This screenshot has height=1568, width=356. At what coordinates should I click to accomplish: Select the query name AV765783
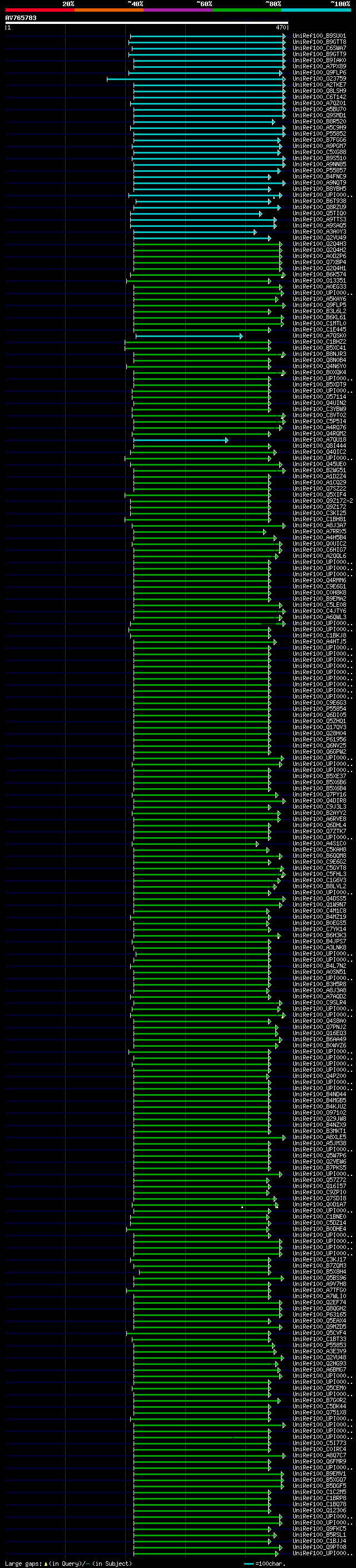[21, 18]
